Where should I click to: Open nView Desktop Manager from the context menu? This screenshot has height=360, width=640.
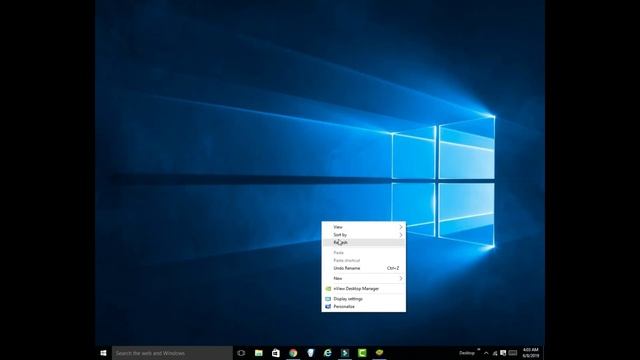pyautogui.click(x=364, y=289)
